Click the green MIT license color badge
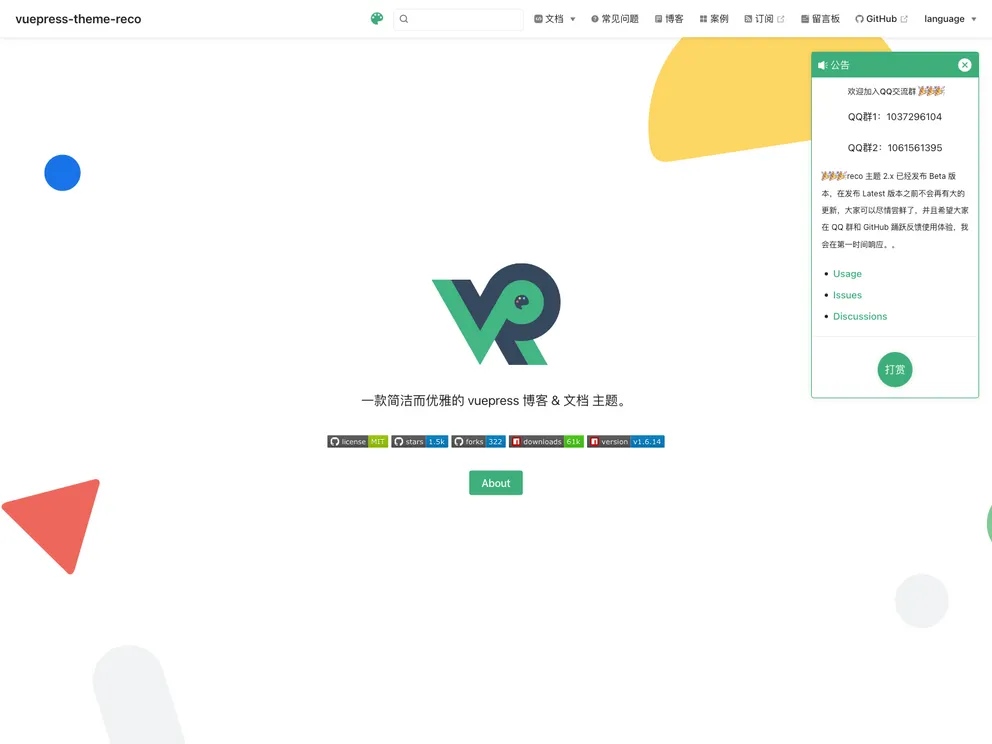Image resolution: width=992 pixels, height=744 pixels. pyautogui.click(x=378, y=441)
